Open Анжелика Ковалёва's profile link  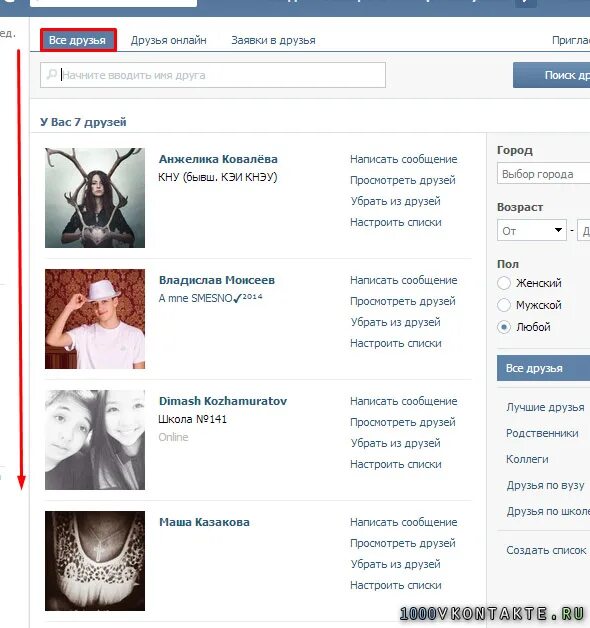pos(218,159)
